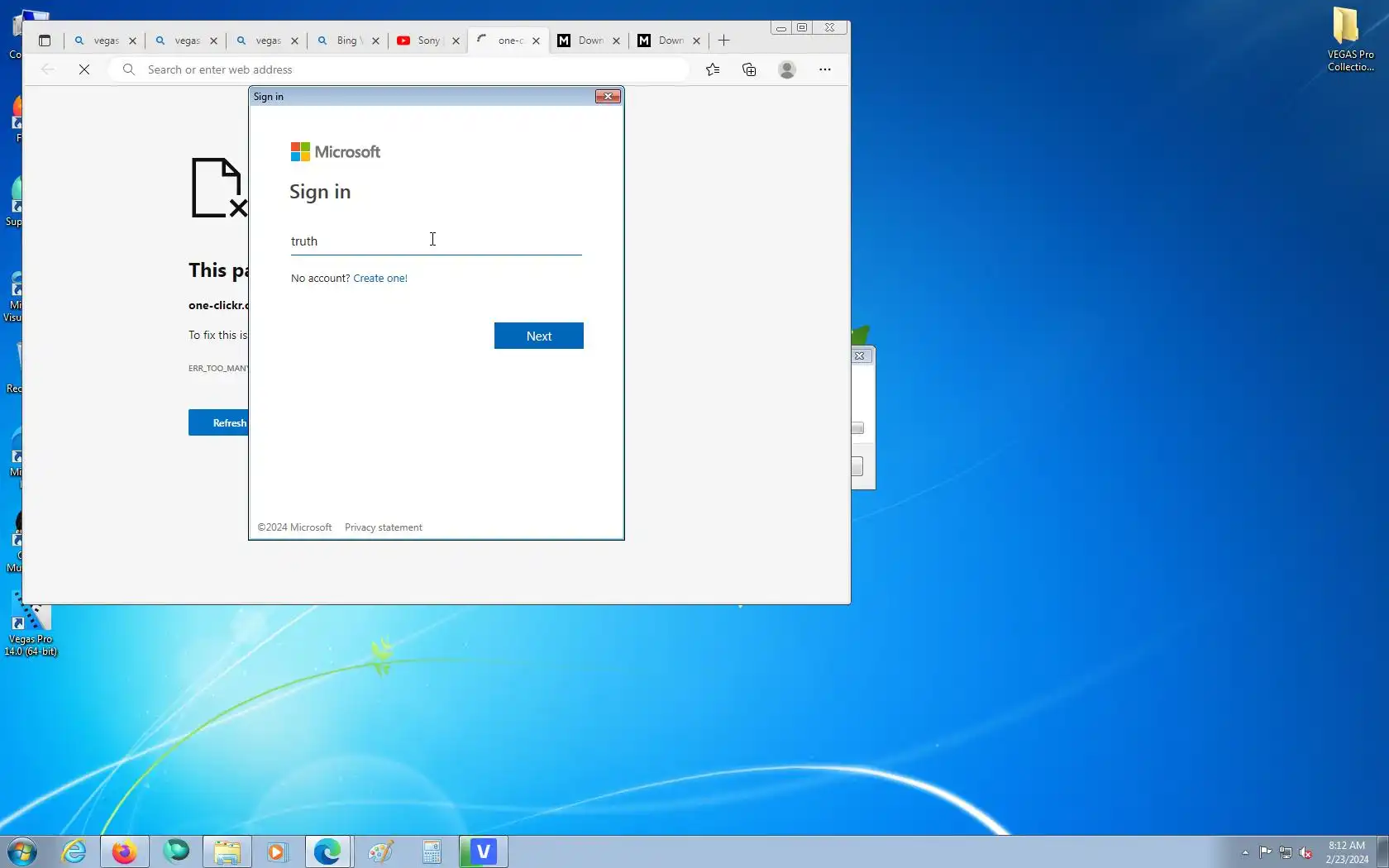Launch Windows Media Player from the taskbar

pyautogui.click(x=277, y=851)
